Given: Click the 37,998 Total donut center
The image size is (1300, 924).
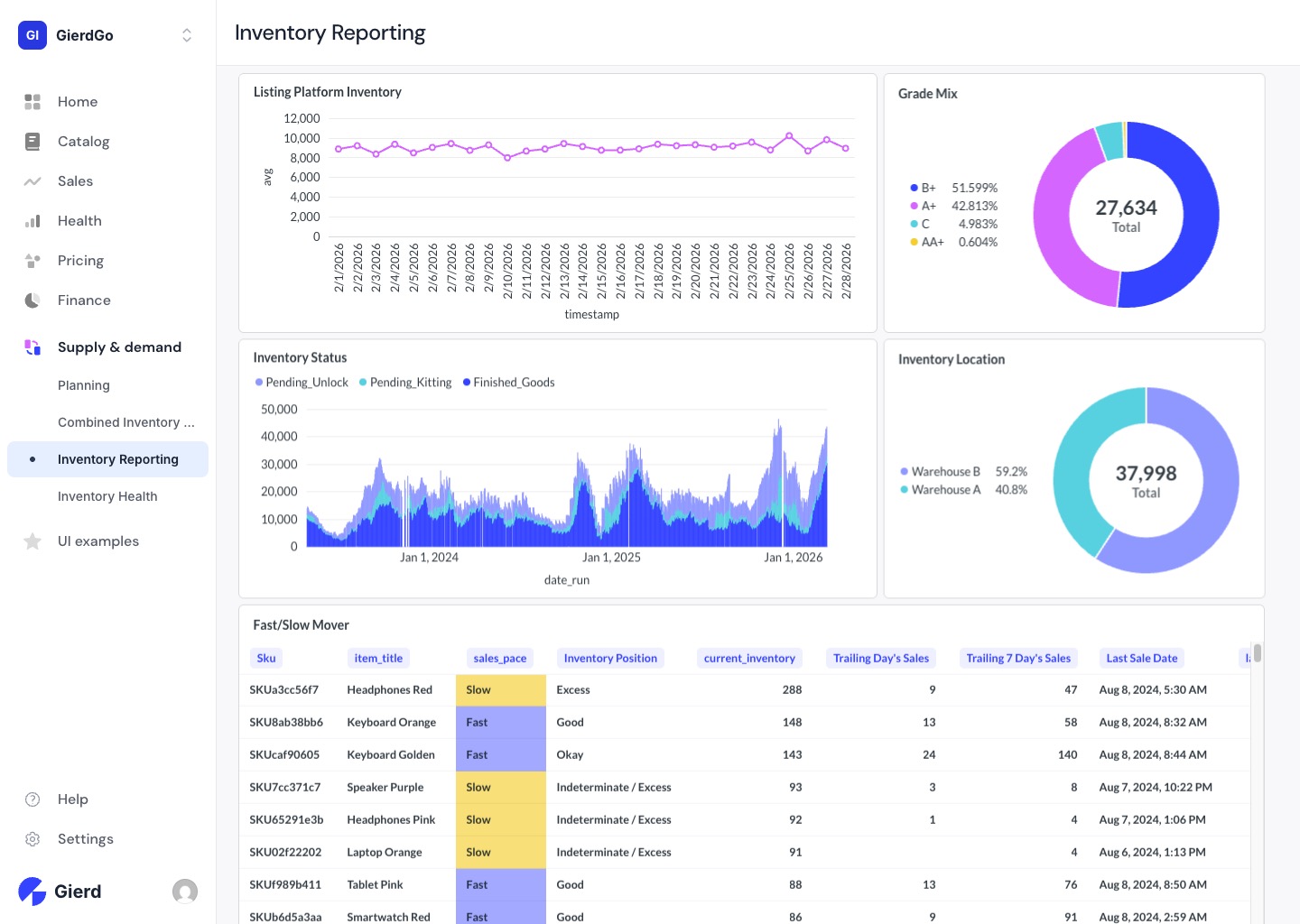Looking at the screenshot, I should (x=1147, y=481).
